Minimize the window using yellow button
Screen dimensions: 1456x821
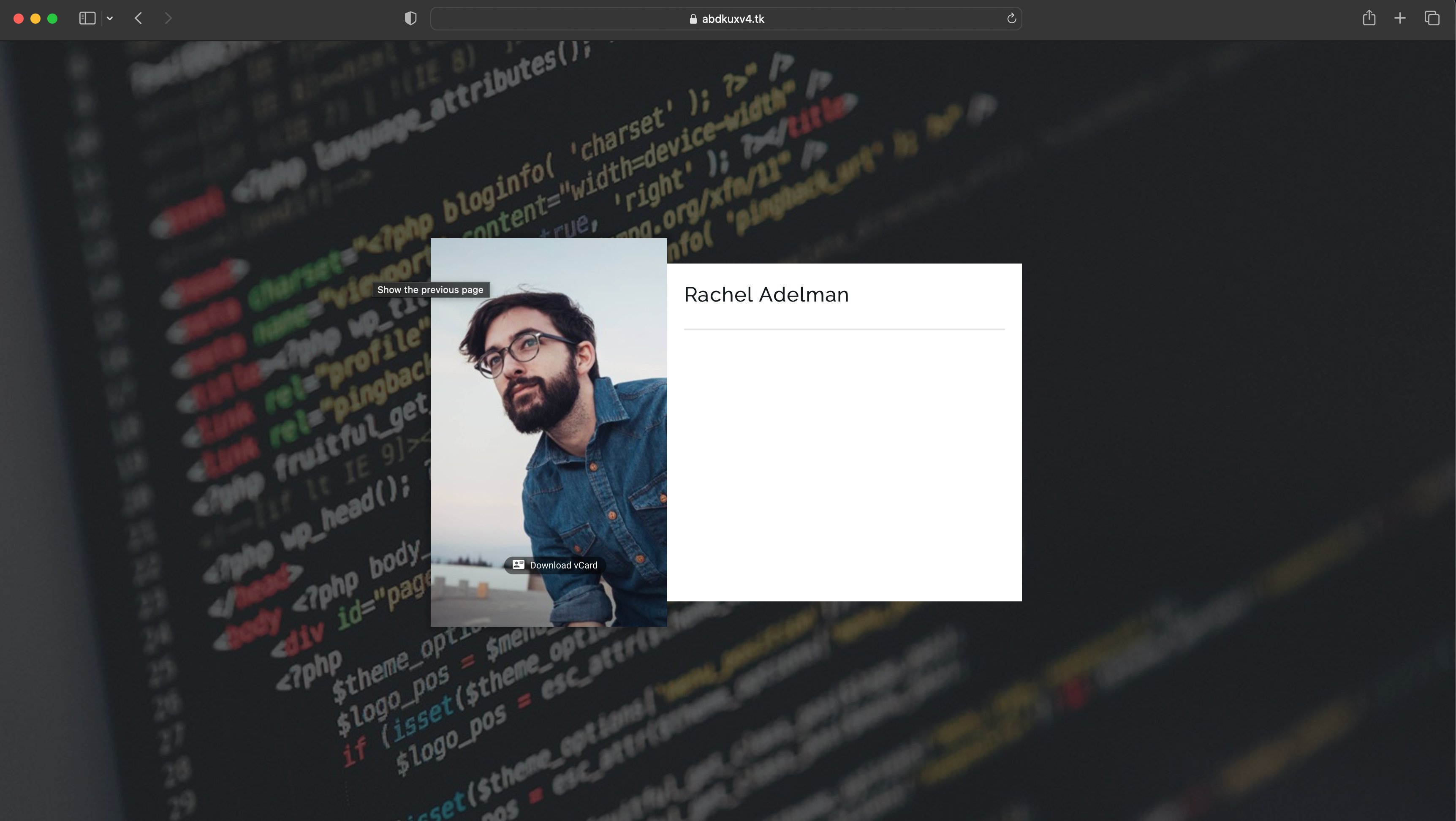tap(35, 19)
